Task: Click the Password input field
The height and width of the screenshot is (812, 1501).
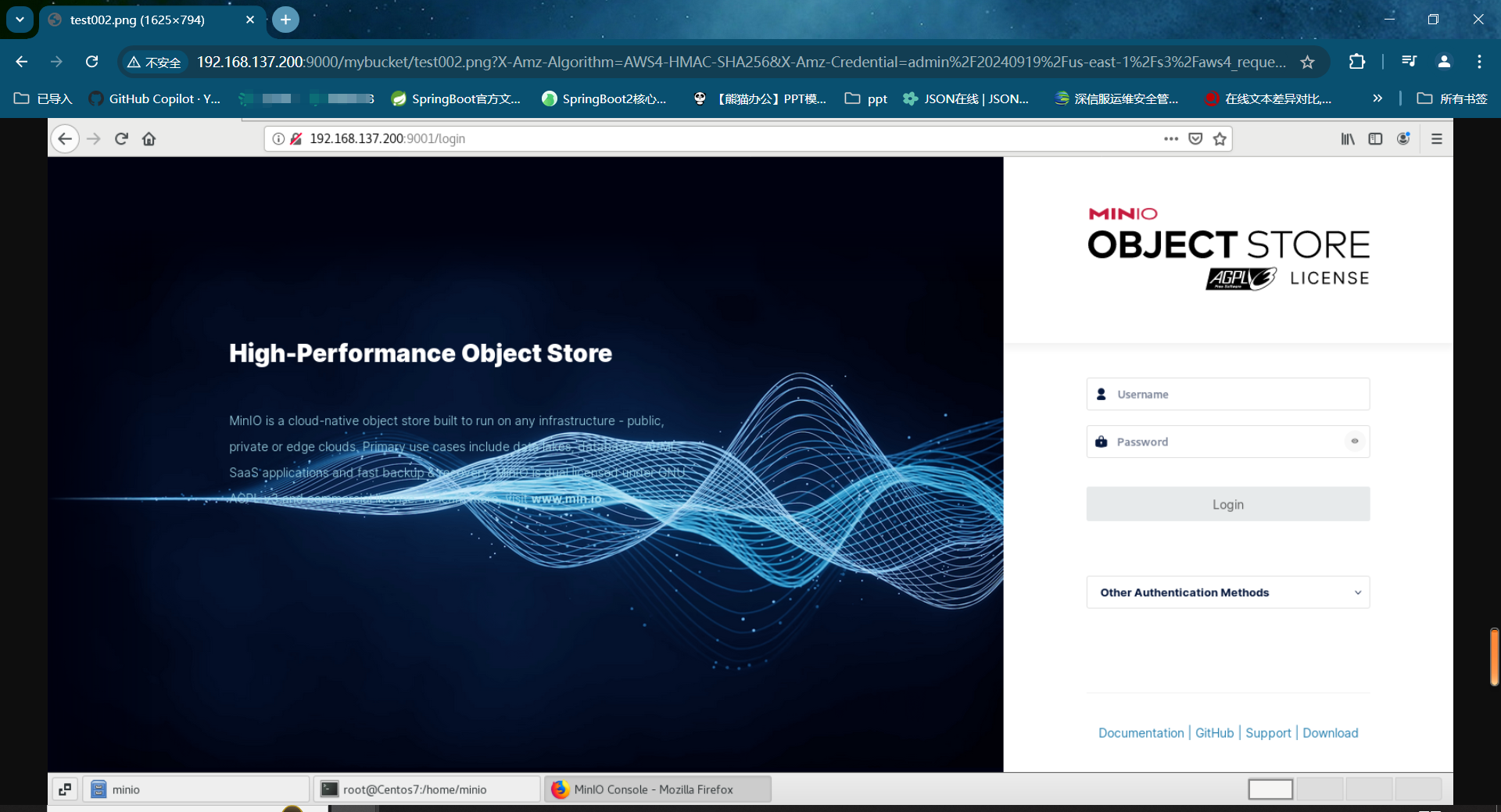Action: [x=1227, y=442]
